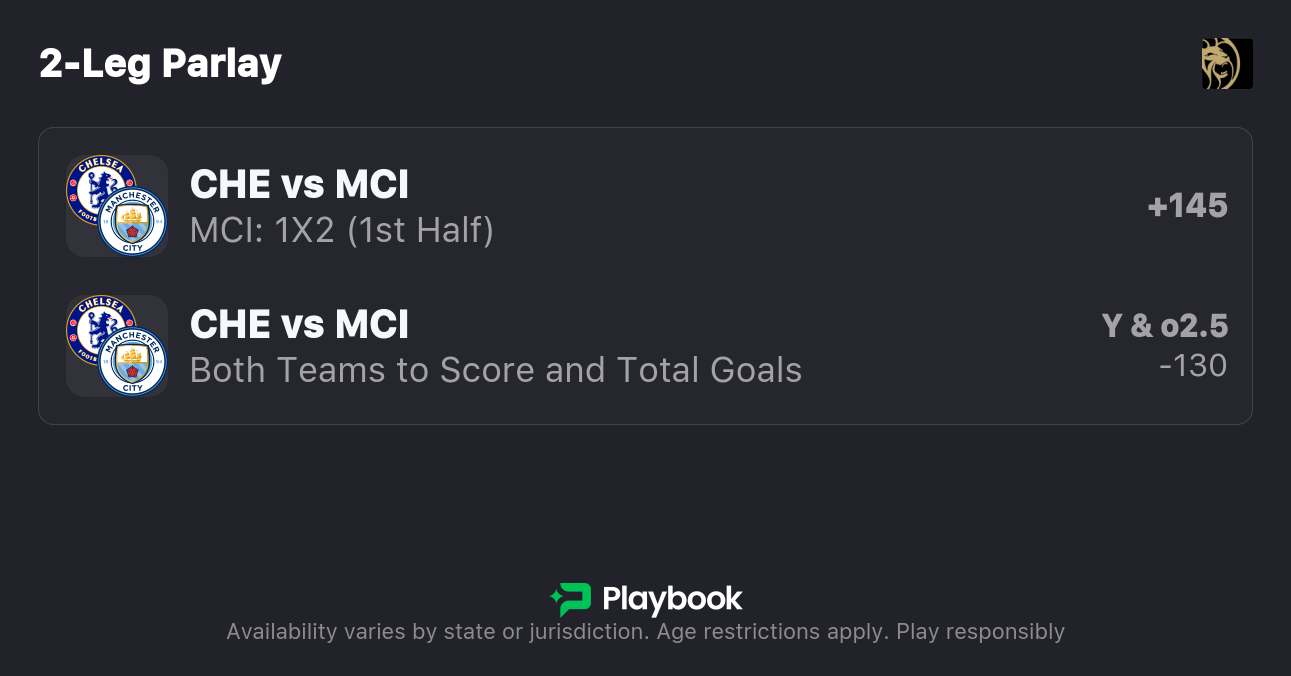Screen dimensions: 1291x676
Task: Open the second "CHE vs MCI" match title
Action: 299,325
